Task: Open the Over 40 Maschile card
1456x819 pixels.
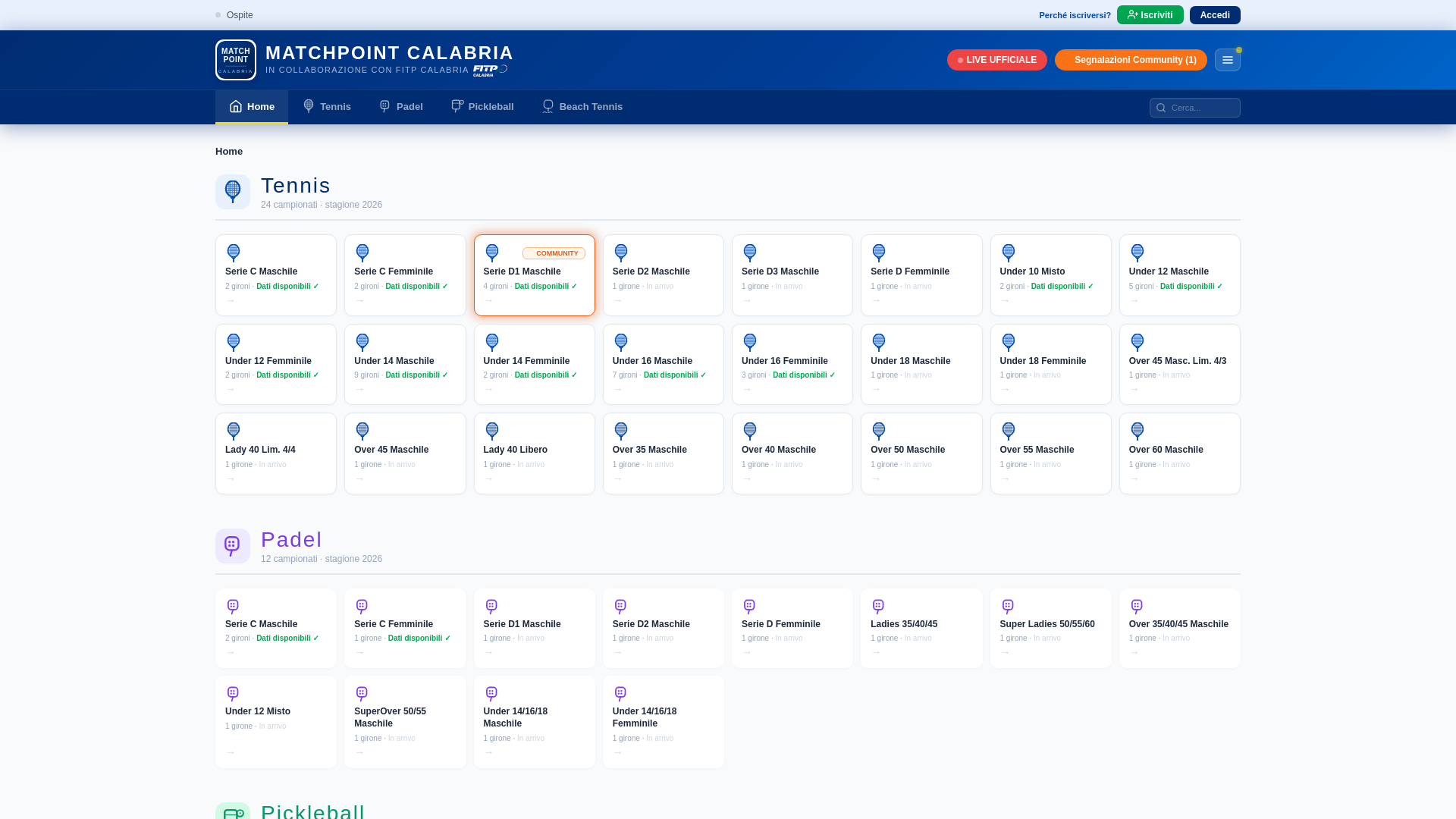Action: point(792,453)
